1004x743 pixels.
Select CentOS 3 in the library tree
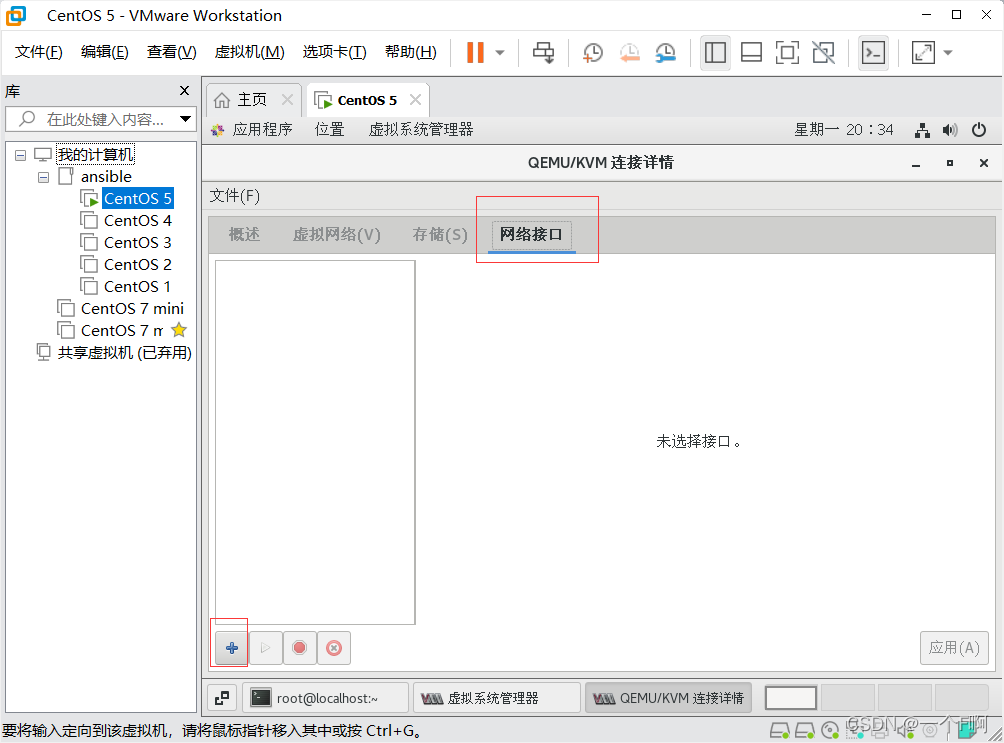138,243
